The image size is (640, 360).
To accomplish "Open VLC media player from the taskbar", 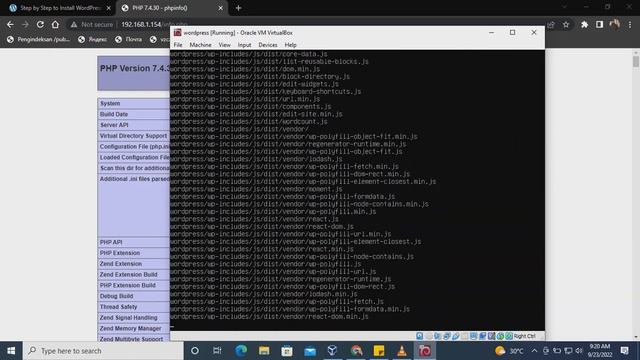I will [x=402, y=351].
